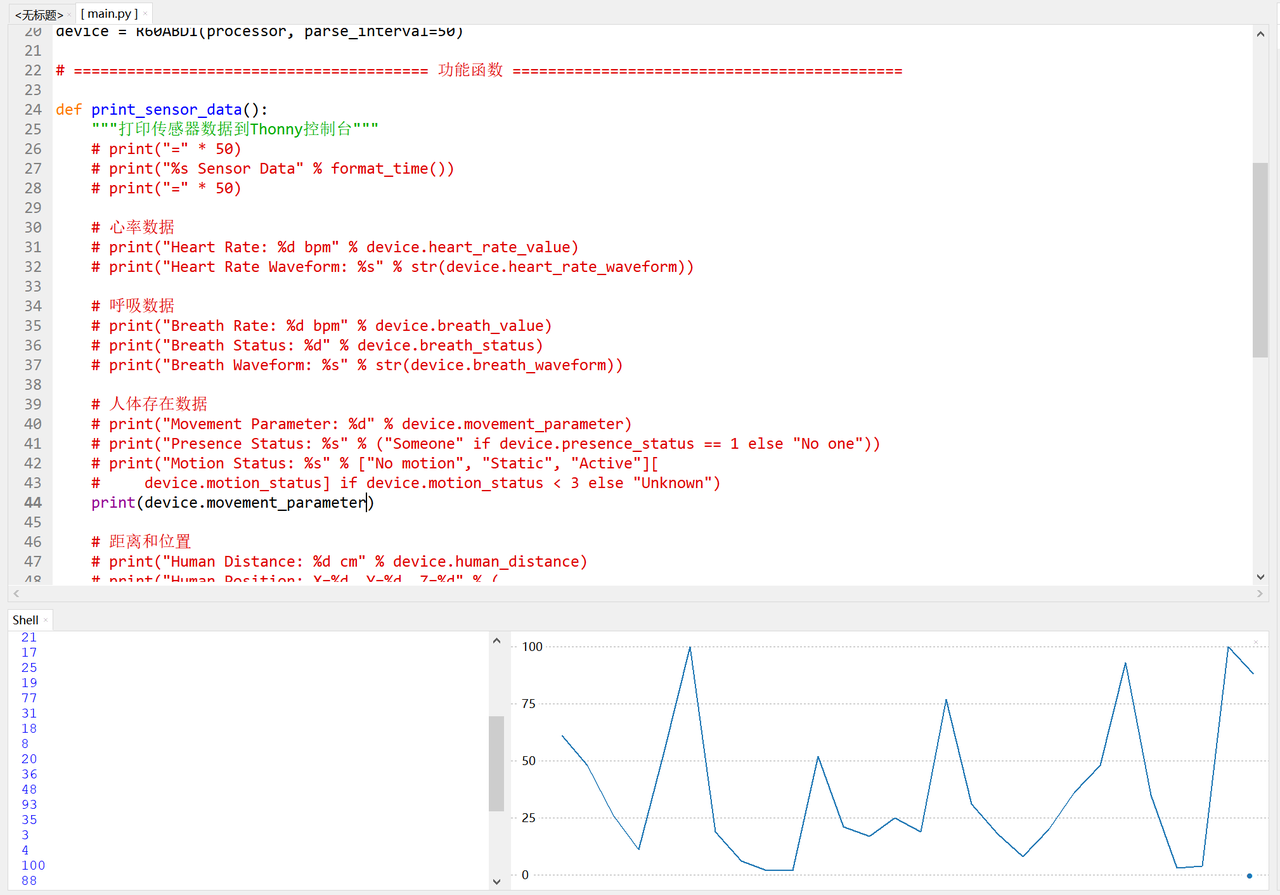Viewport: 1280px width, 895px height.
Task: Click the 100 axis label in plotter
Action: [532, 647]
